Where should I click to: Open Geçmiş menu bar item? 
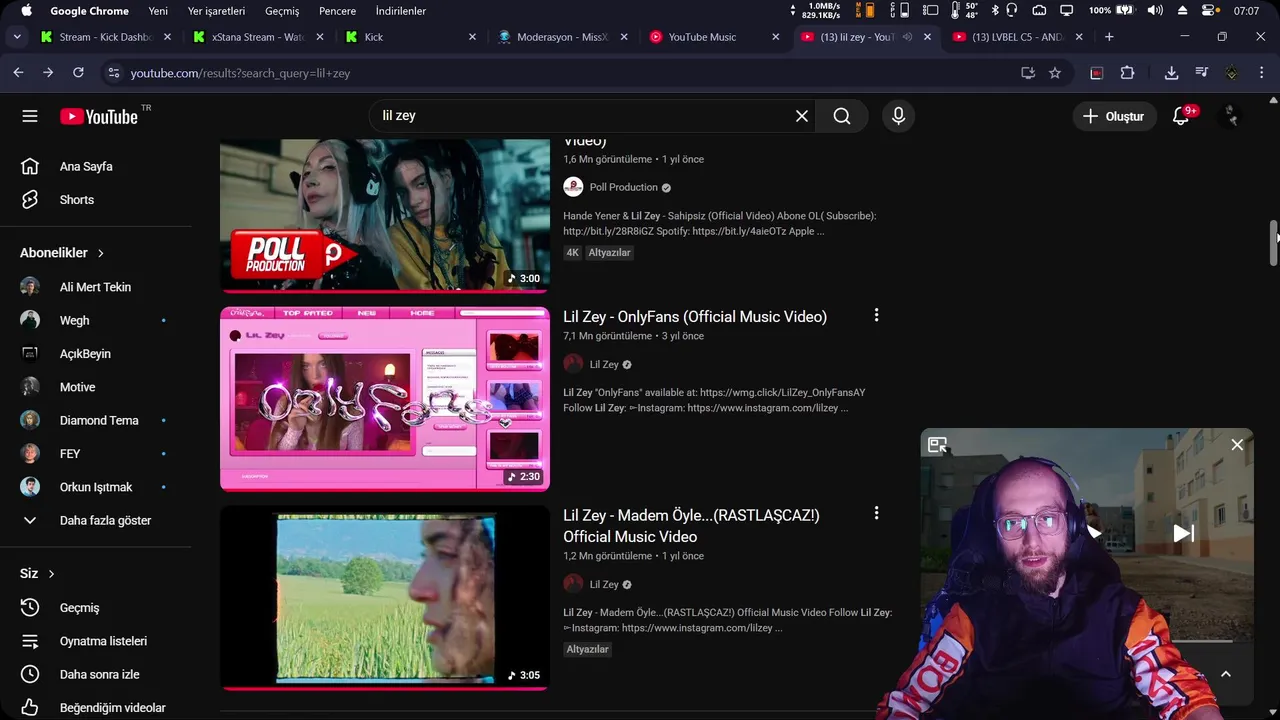282,11
